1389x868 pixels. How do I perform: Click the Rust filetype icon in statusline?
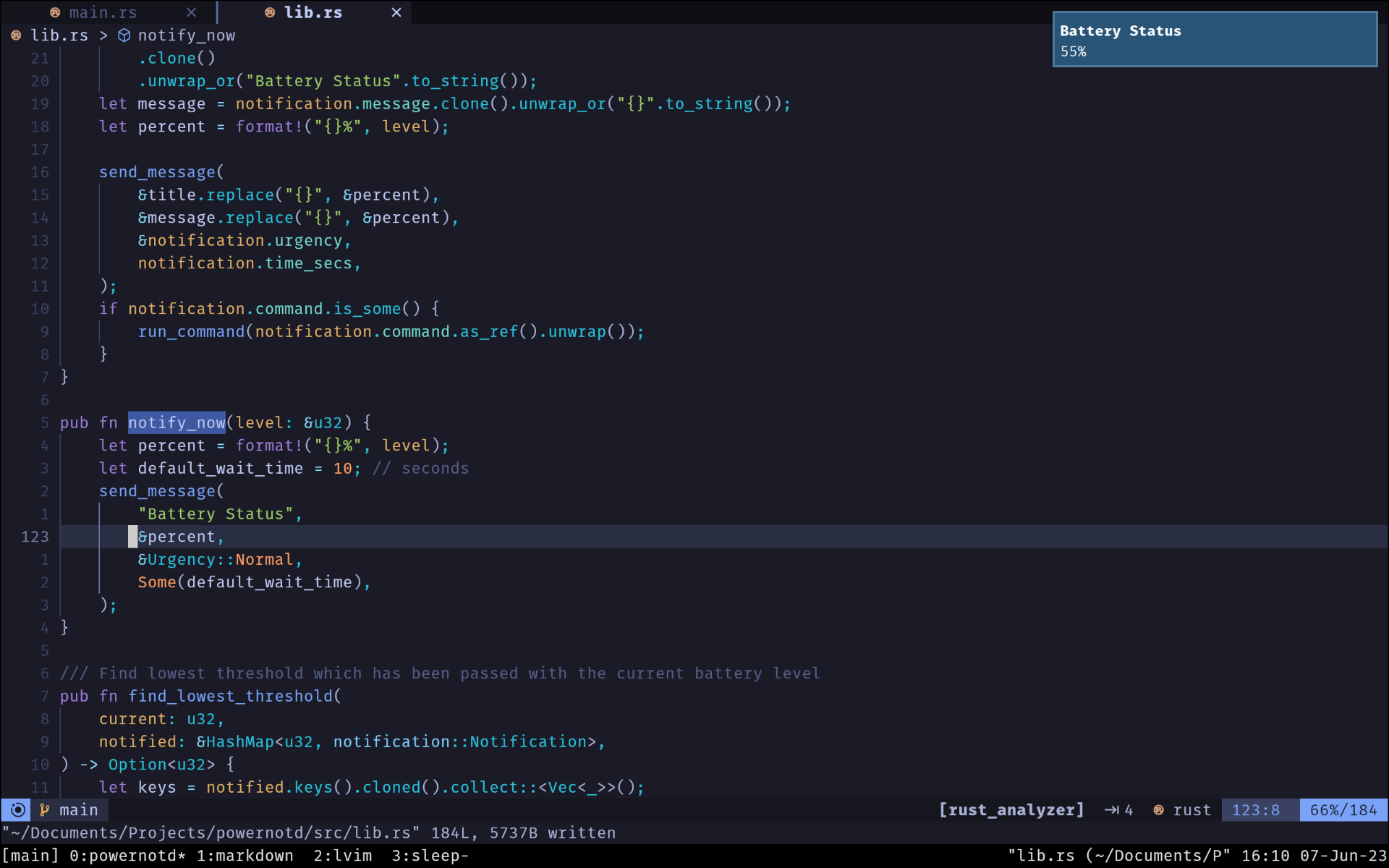[x=1159, y=810]
